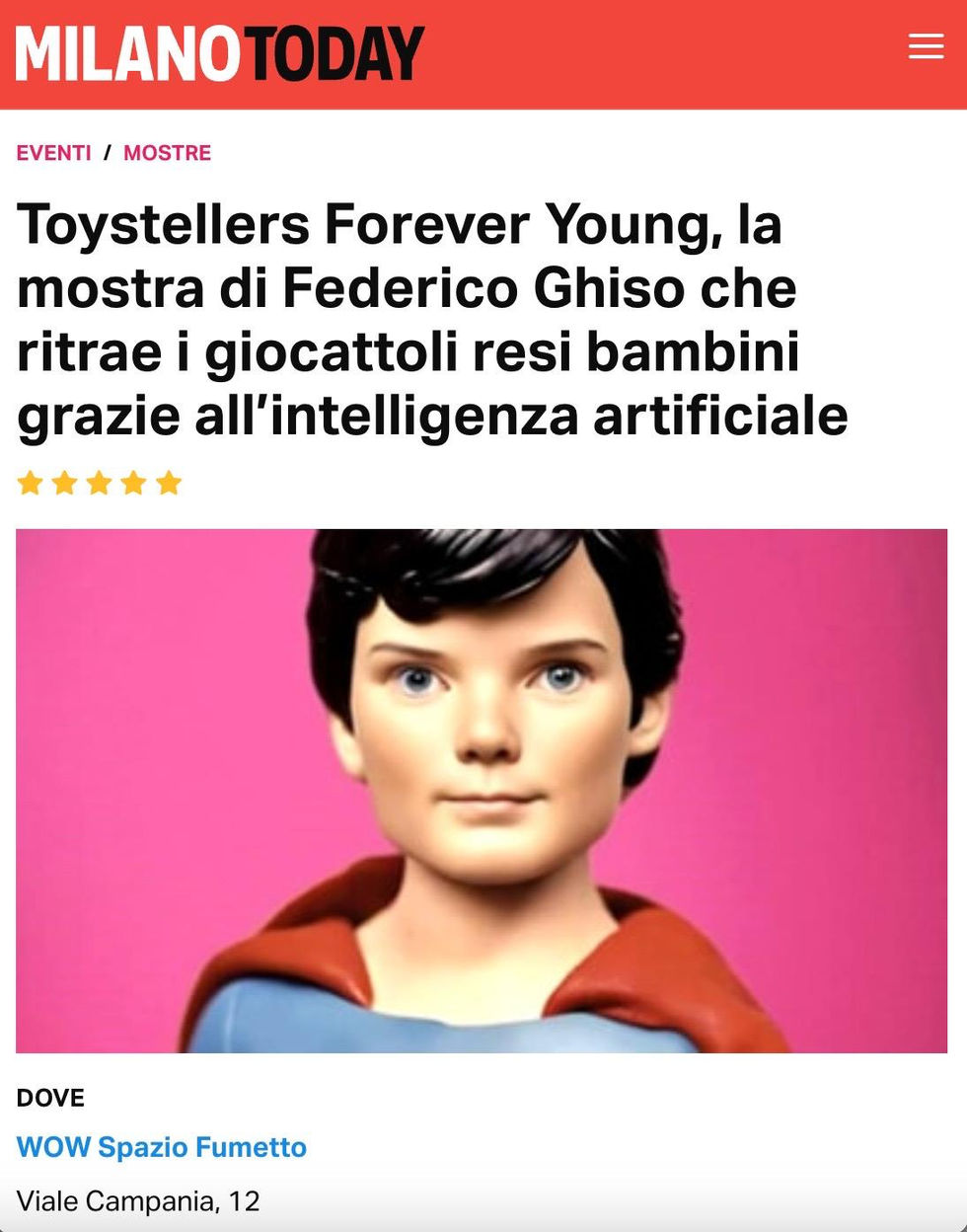Click the DOVE section label
Viewport: 967px width, 1232px height.
click(50, 1098)
